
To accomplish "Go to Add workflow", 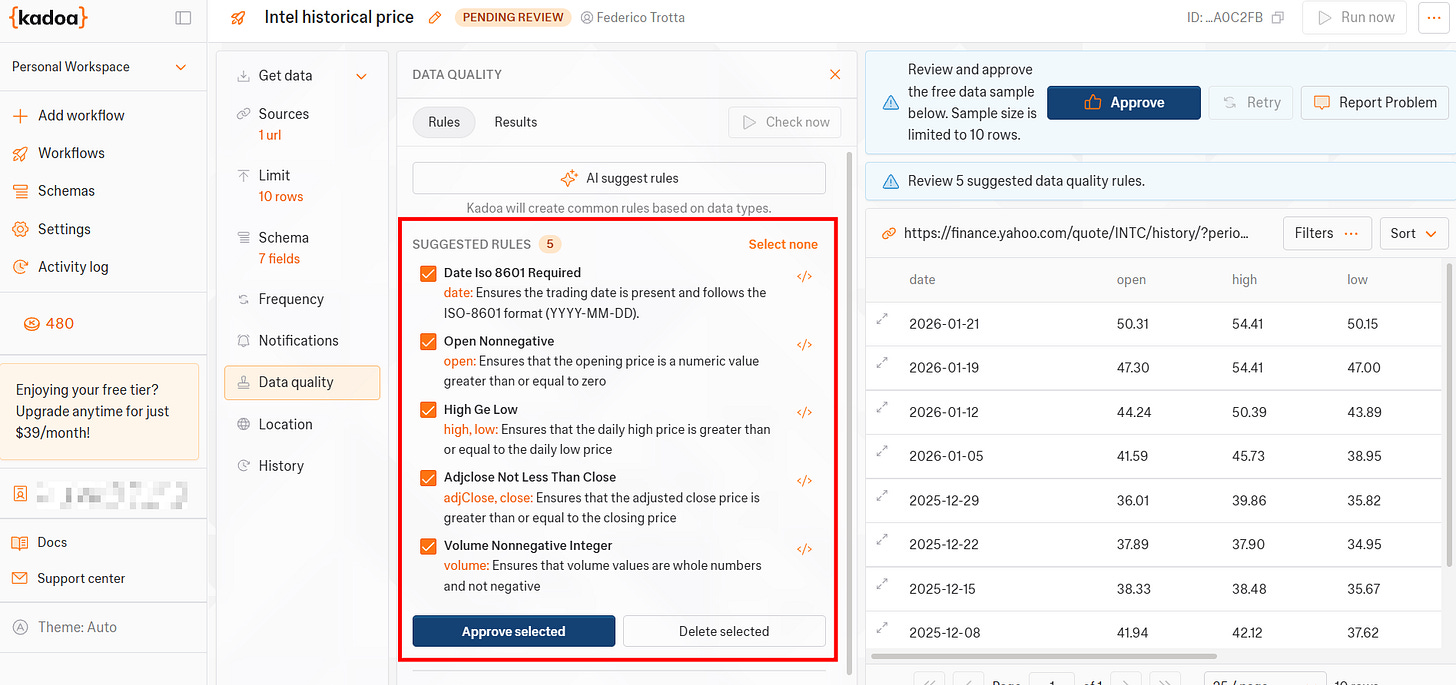I will 68,115.
